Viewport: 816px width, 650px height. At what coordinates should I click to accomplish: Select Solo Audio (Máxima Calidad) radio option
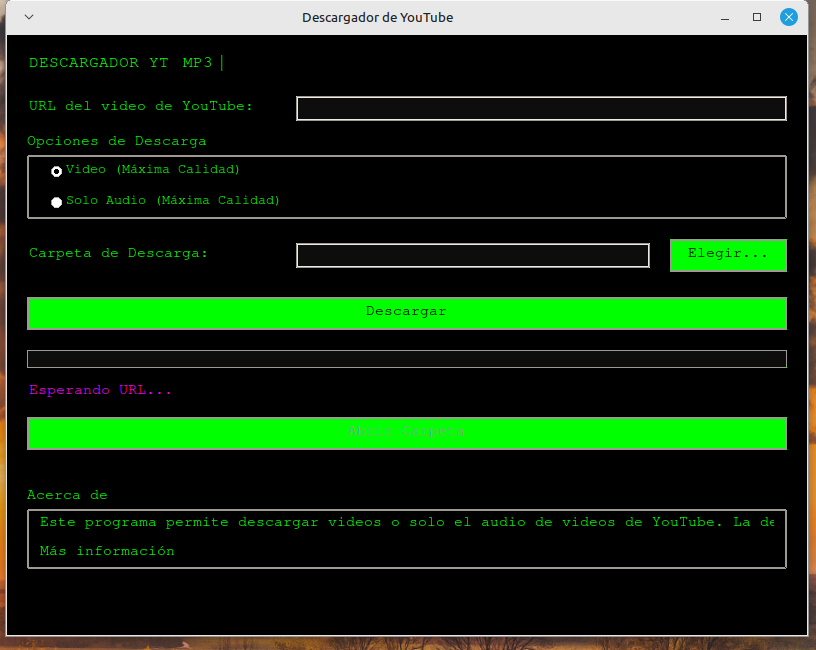click(x=57, y=202)
